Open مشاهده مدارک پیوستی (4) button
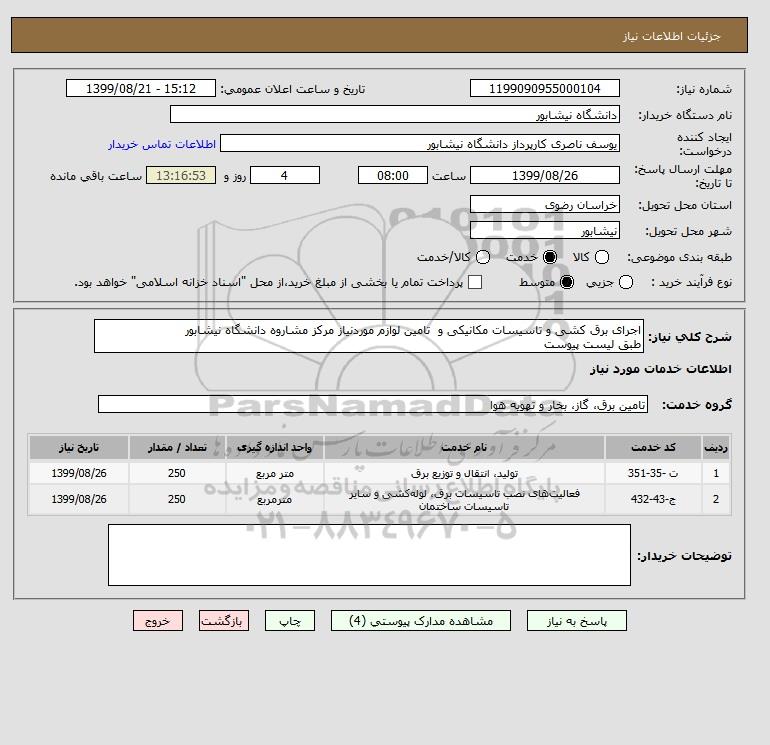The image size is (770, 745). click(x=421, y=621)
